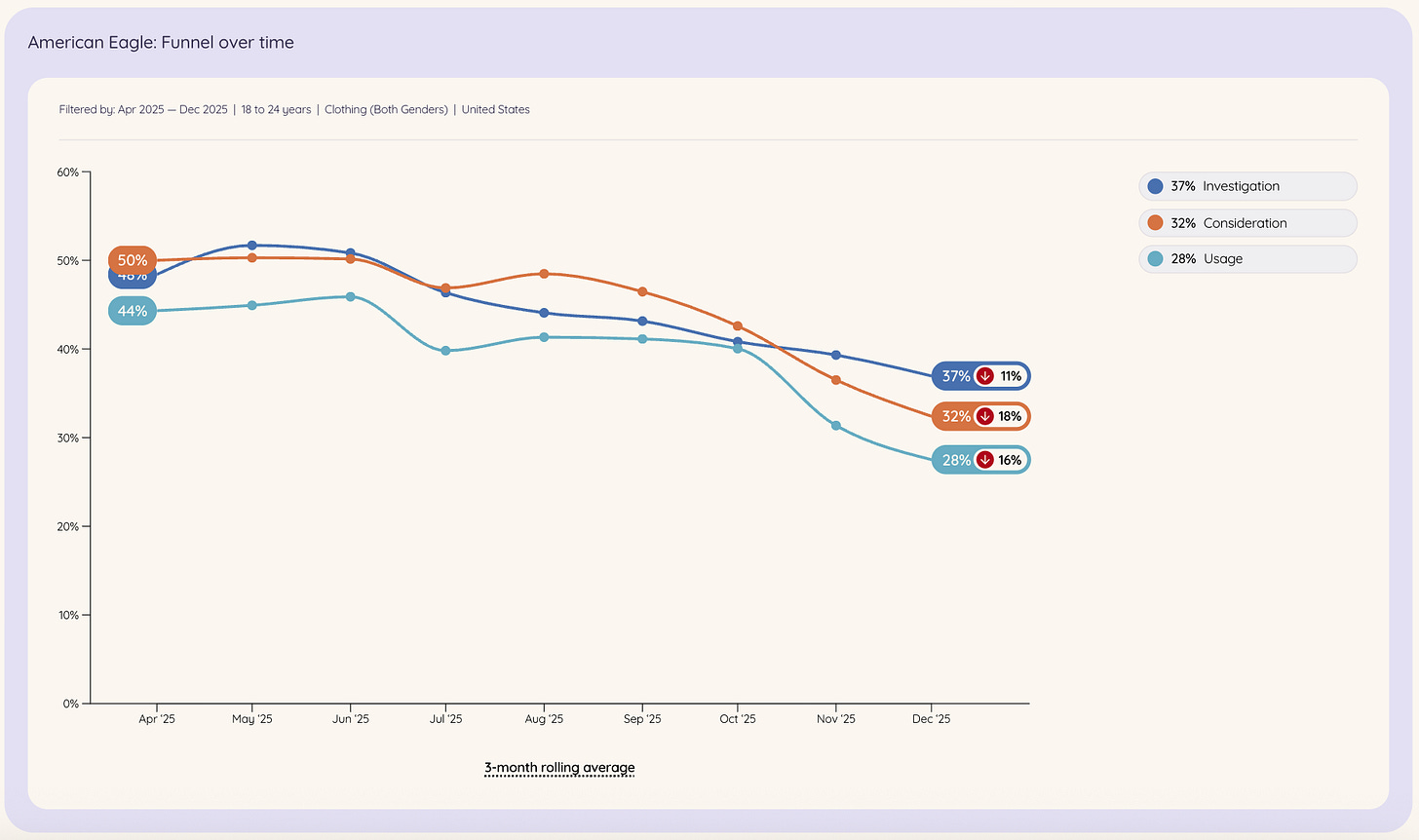Select the Usage point at Sep '25
This screenshot has height=840, width=1419.
click(641, 339)
